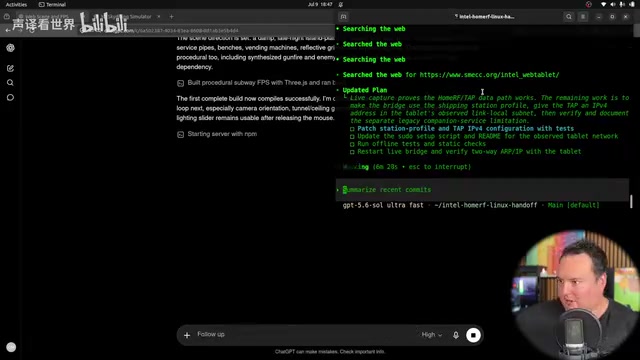Viewport: 640px width, 360px height.
Task: Open the terminal New Tab button
Action: point(343,17)
